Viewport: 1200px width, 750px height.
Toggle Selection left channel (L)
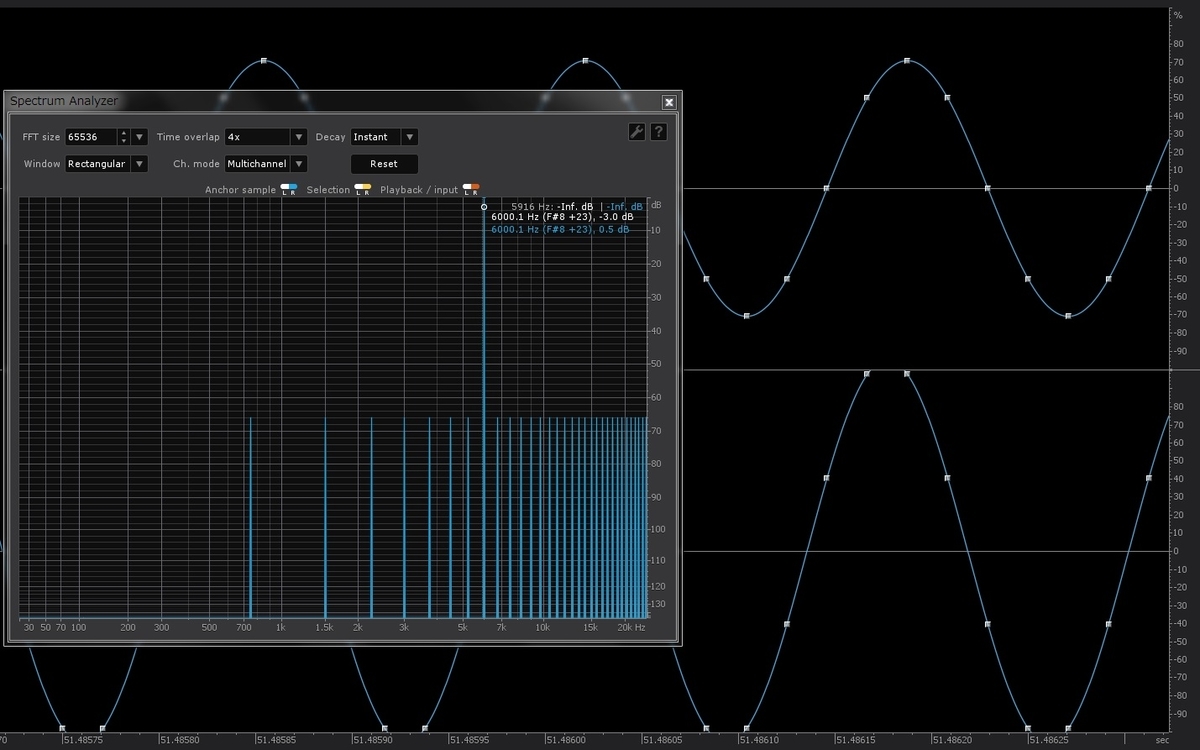point(358,189)
